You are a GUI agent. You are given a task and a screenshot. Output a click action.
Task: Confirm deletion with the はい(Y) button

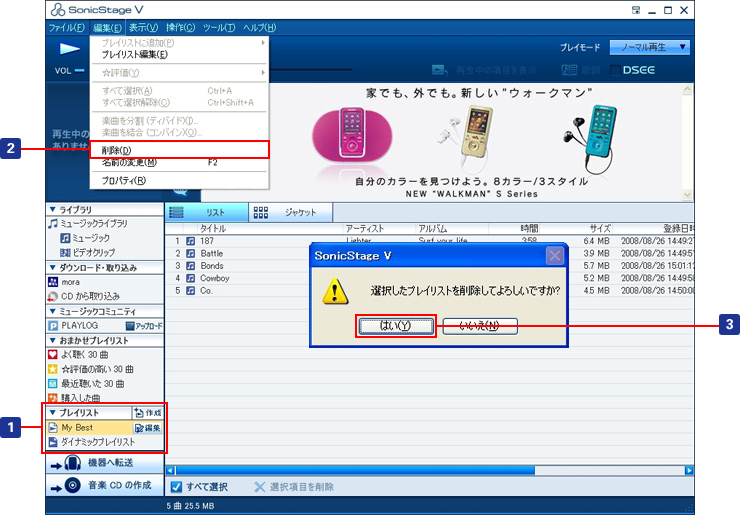(396, 326)
